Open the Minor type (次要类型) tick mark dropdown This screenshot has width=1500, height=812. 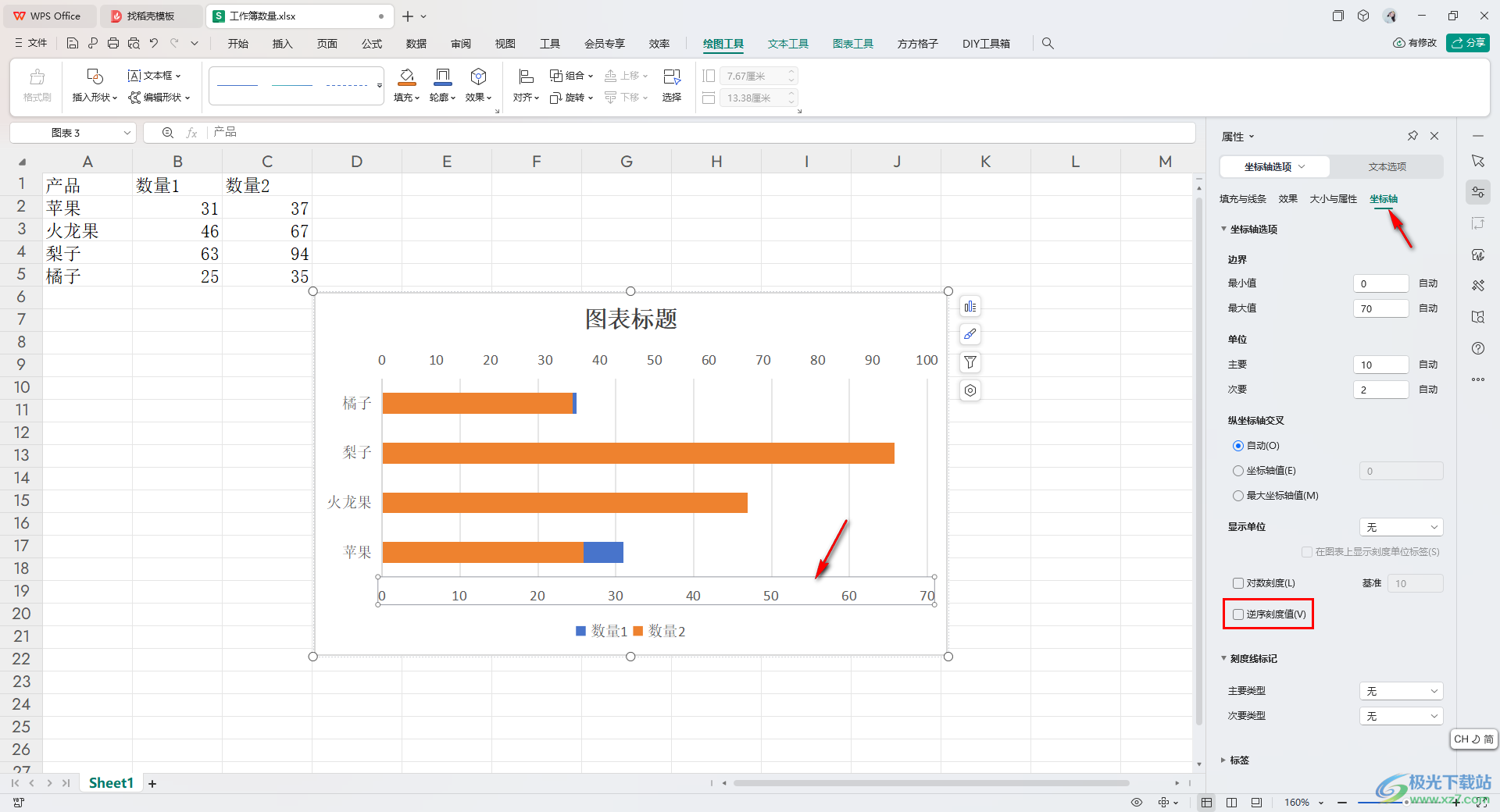coord(1401,717)
